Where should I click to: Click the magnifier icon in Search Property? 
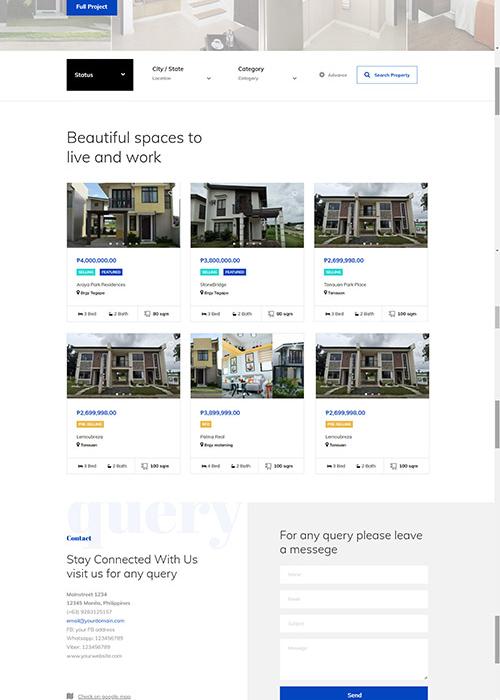pos(367,75)
